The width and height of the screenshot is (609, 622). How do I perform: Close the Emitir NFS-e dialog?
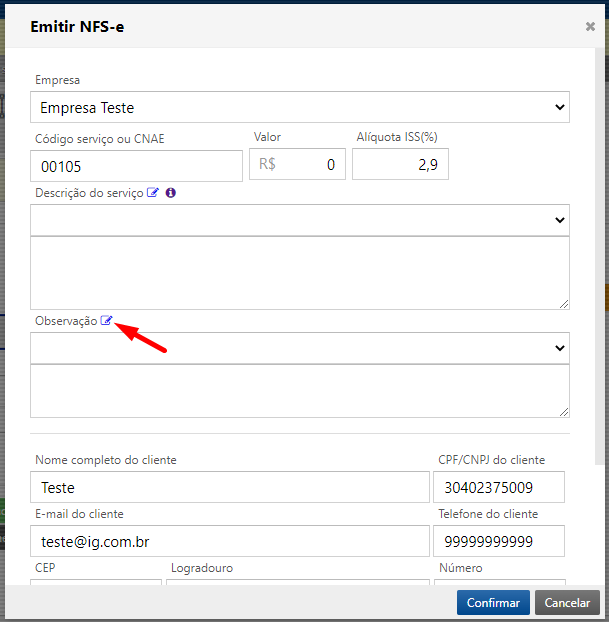click(590, 27)
